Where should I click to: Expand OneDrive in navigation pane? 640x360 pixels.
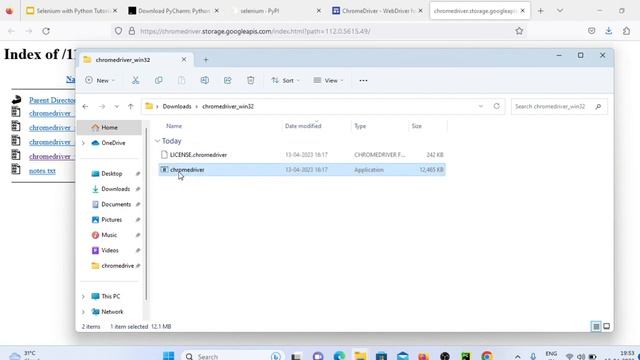point(83,143)
